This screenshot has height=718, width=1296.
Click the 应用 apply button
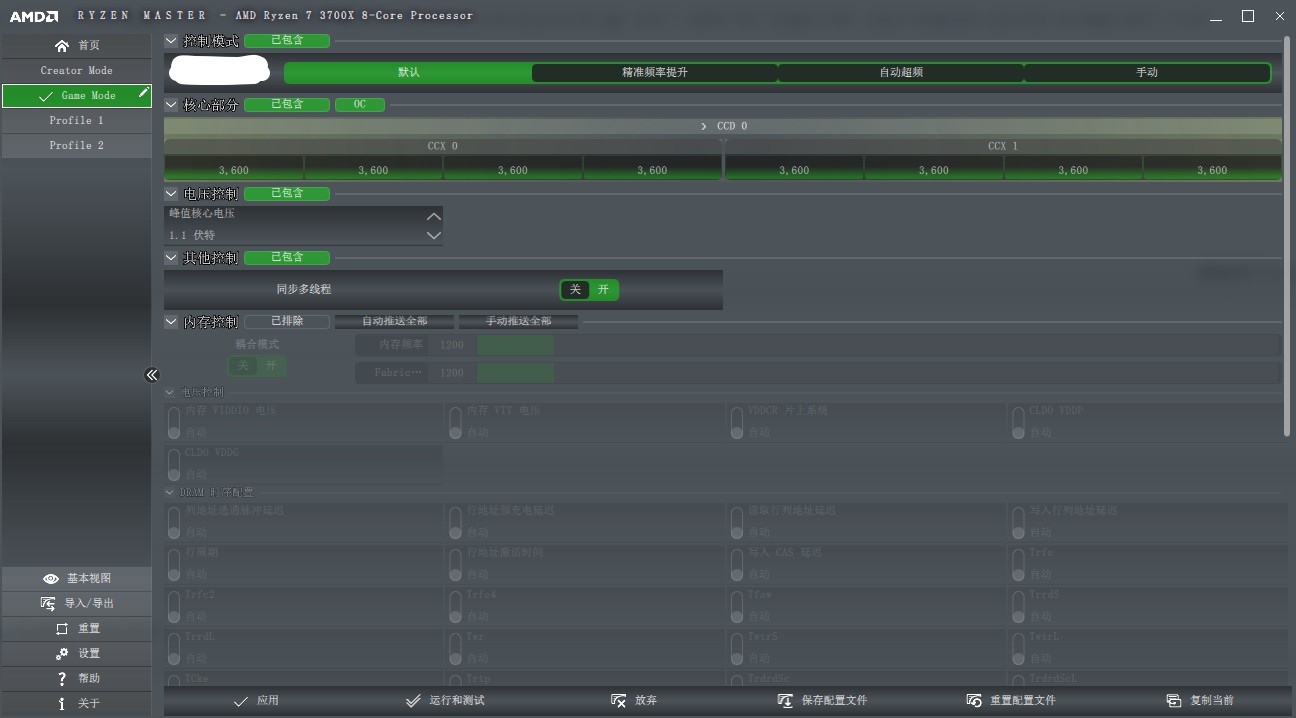[x=256, y=701]
